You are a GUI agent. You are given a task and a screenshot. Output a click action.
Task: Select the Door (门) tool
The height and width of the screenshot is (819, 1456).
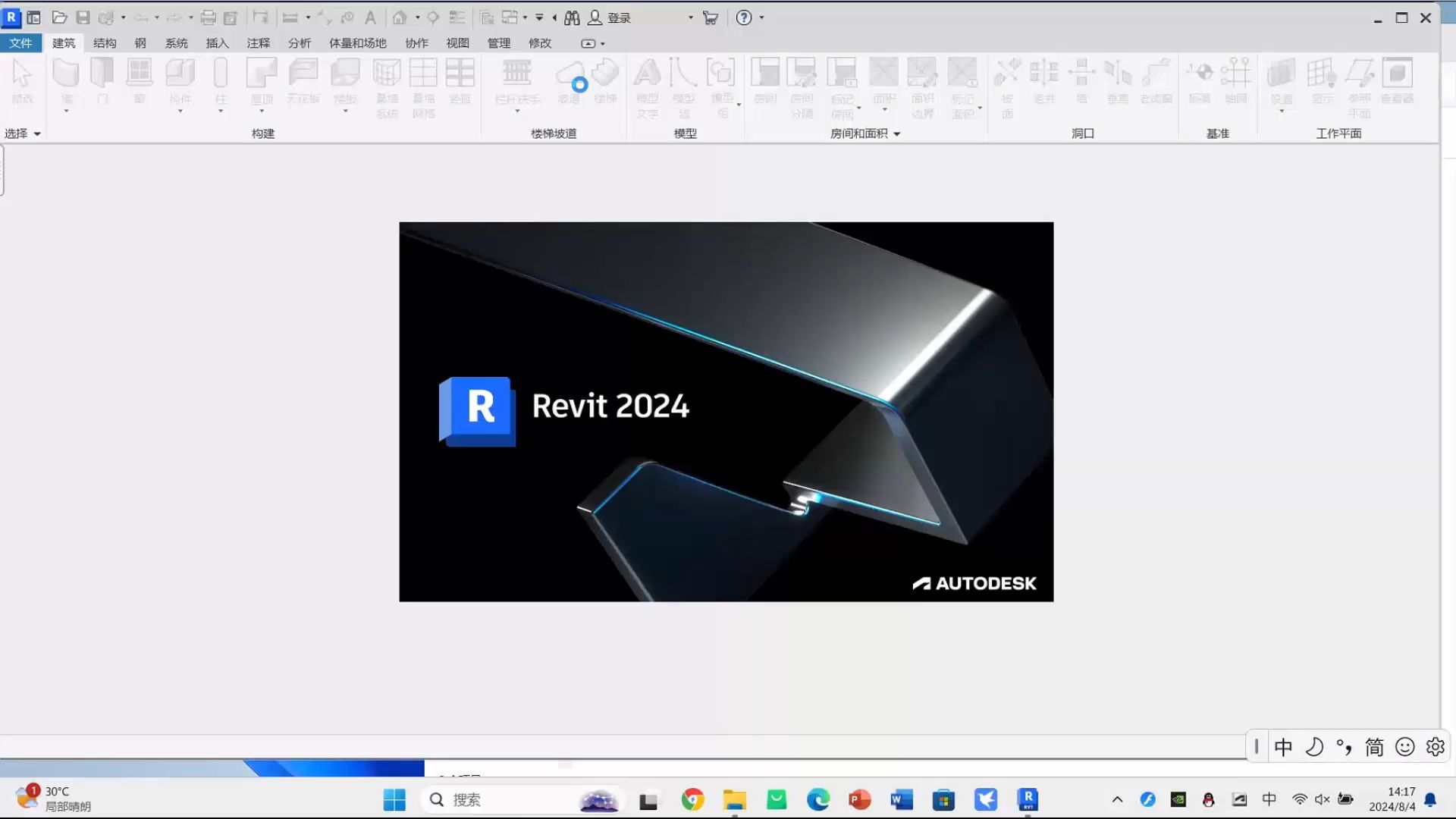102,82
